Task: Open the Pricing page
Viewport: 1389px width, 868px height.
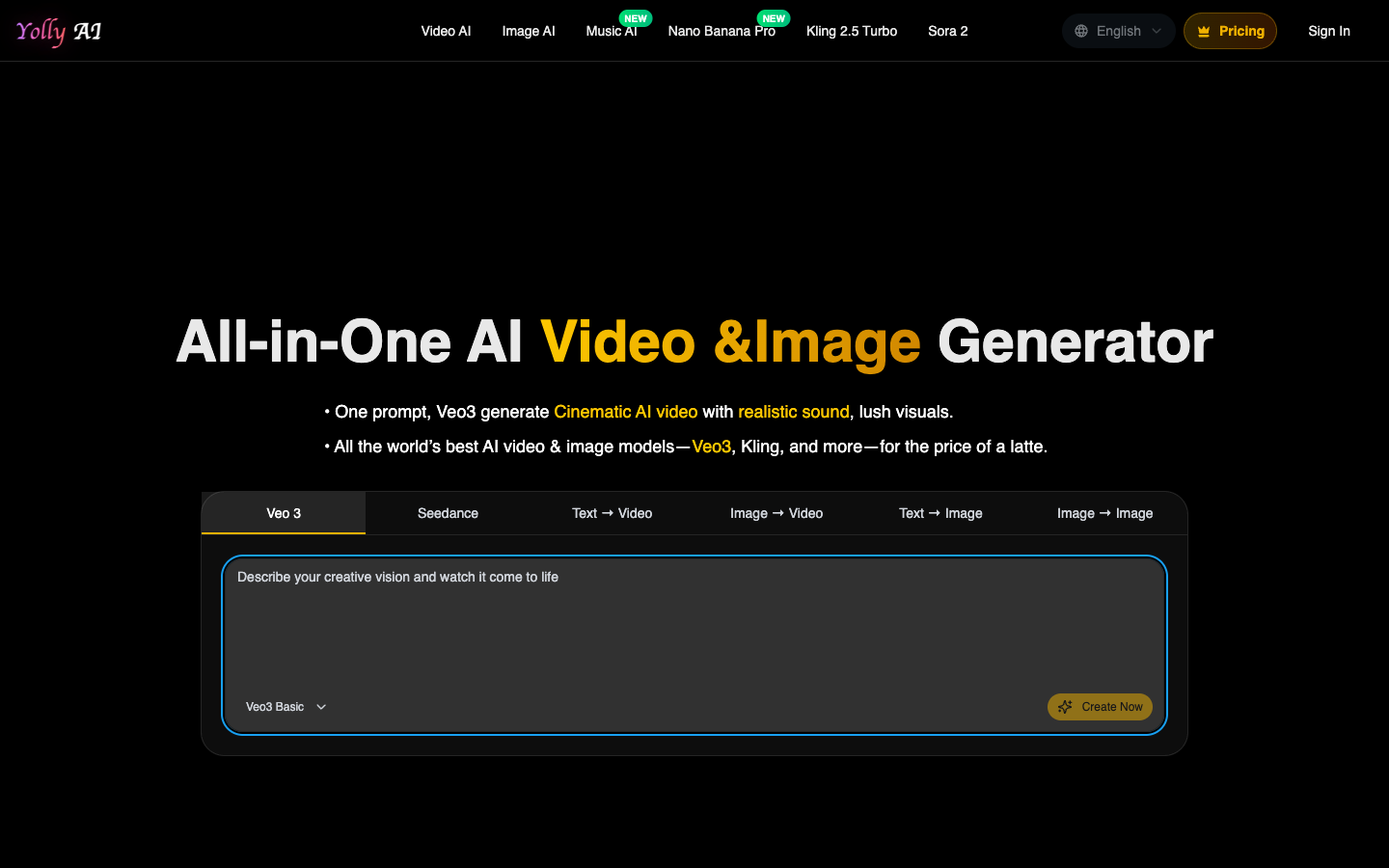Action: point(1230,31)
